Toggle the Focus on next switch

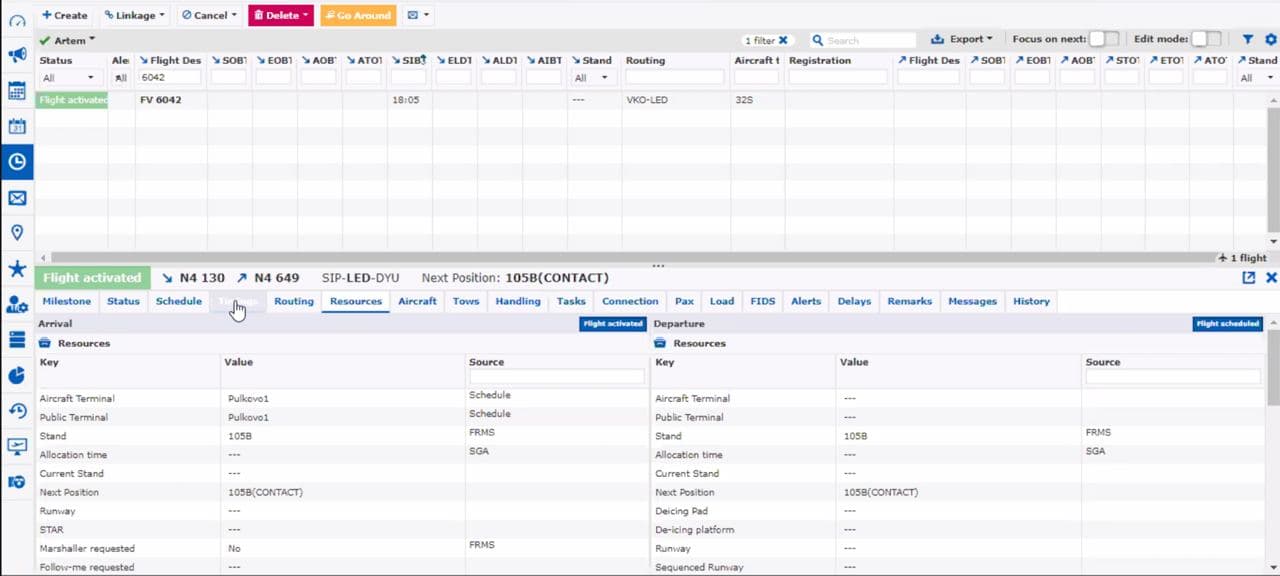pyautogui.click(x=1103, y=39)
